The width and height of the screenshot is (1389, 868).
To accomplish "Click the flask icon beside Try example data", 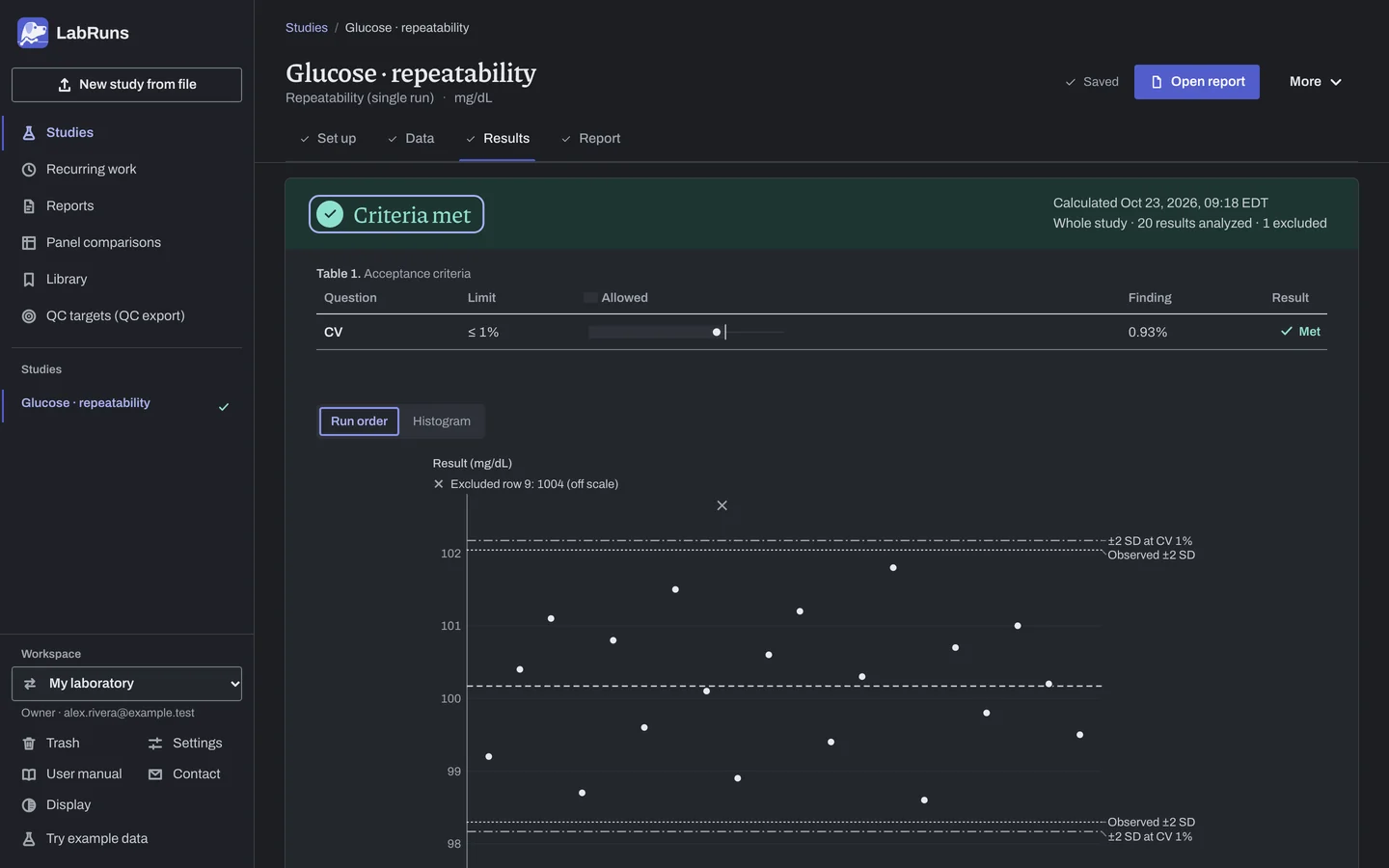I will click(x=29, y=839).
